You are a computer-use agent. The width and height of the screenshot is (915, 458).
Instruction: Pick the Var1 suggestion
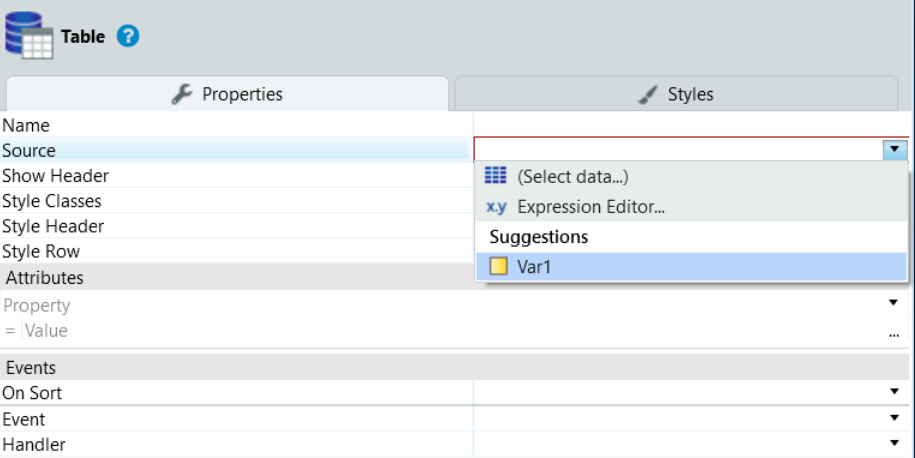point(534,267)
